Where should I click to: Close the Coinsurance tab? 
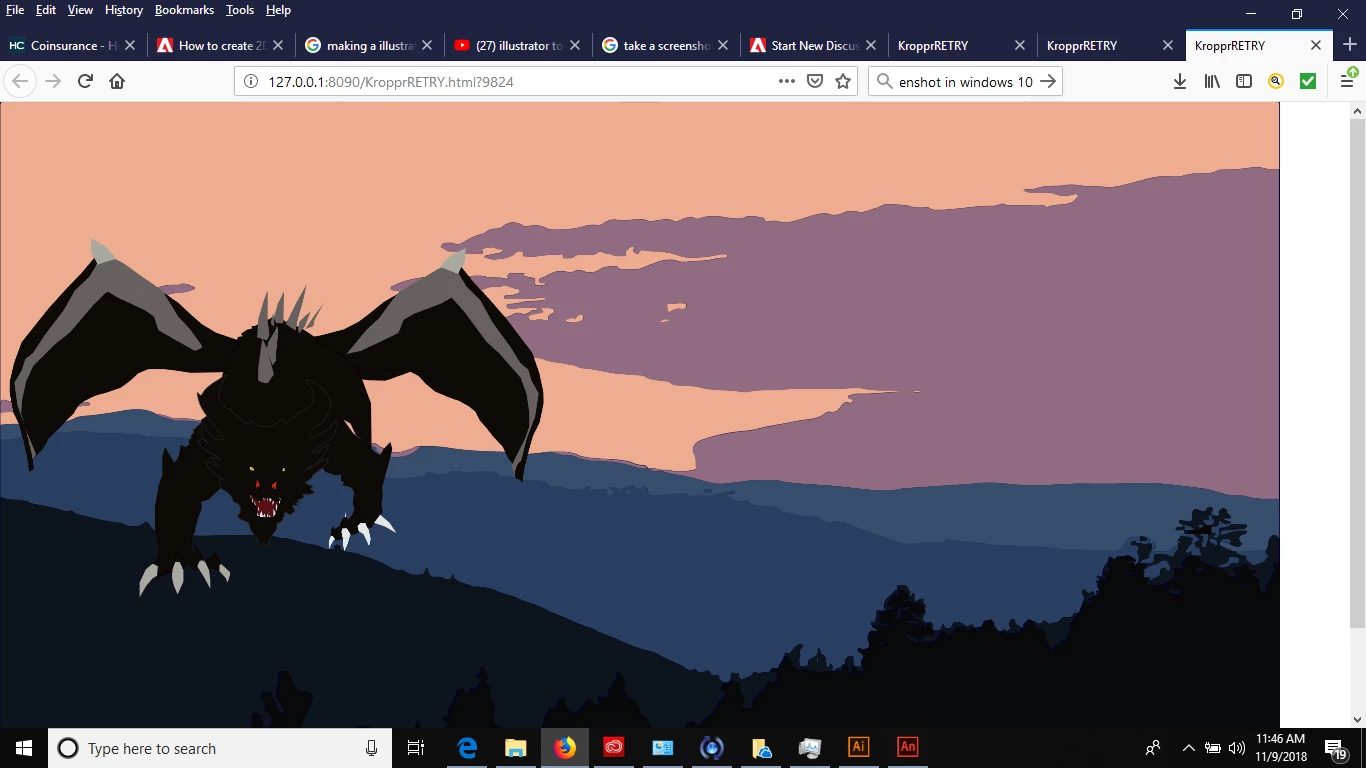pos(130,45)
